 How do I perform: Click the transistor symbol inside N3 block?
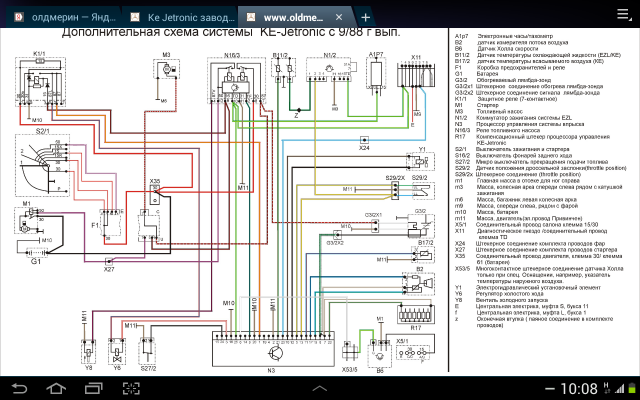[x=276, y=352]
